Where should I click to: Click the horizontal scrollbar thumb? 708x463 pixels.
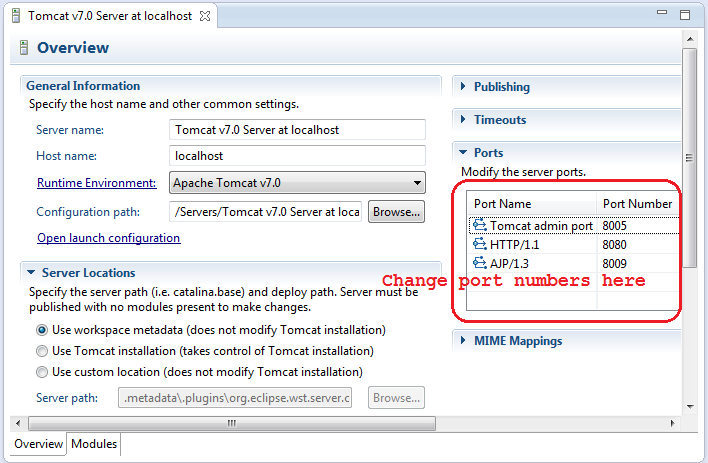[232, 424]
